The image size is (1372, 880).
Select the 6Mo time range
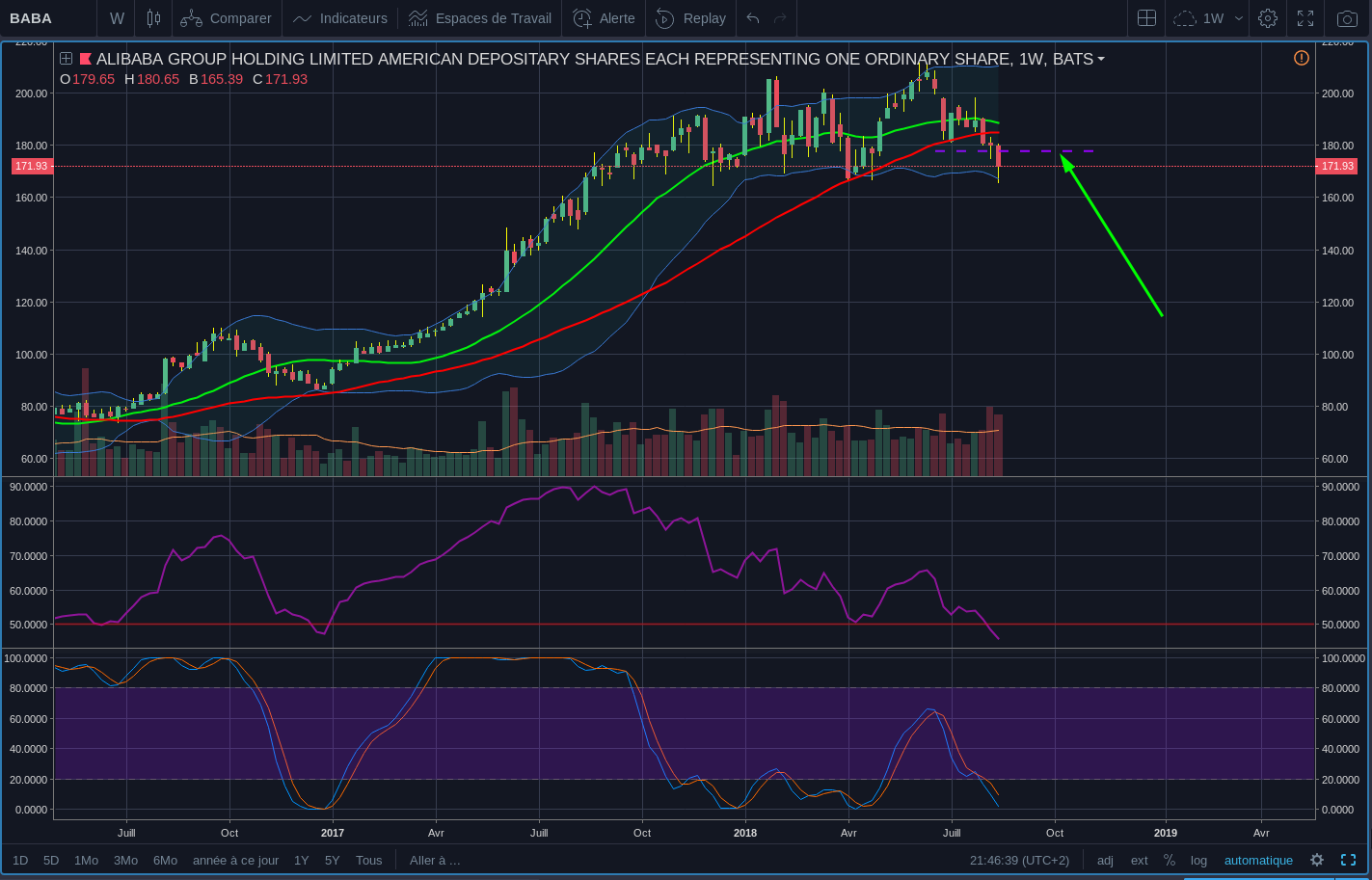[165, 860]
